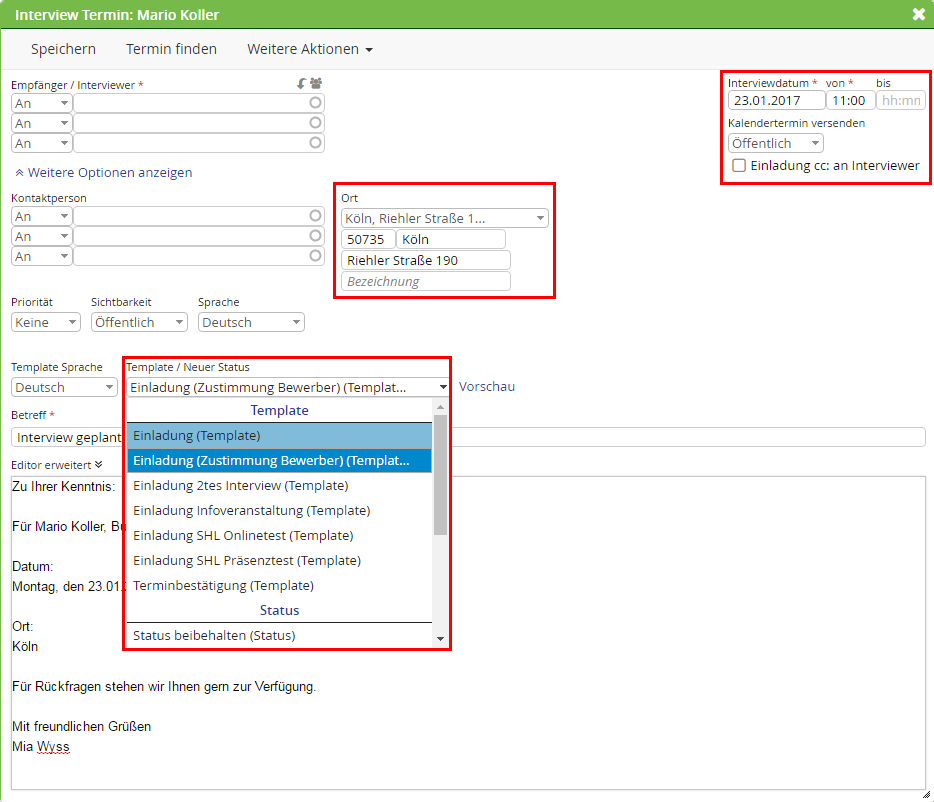Screen dimensions: 934x802
Task: Click the street field Riehler Straße 190
Action: click(425, 260)
